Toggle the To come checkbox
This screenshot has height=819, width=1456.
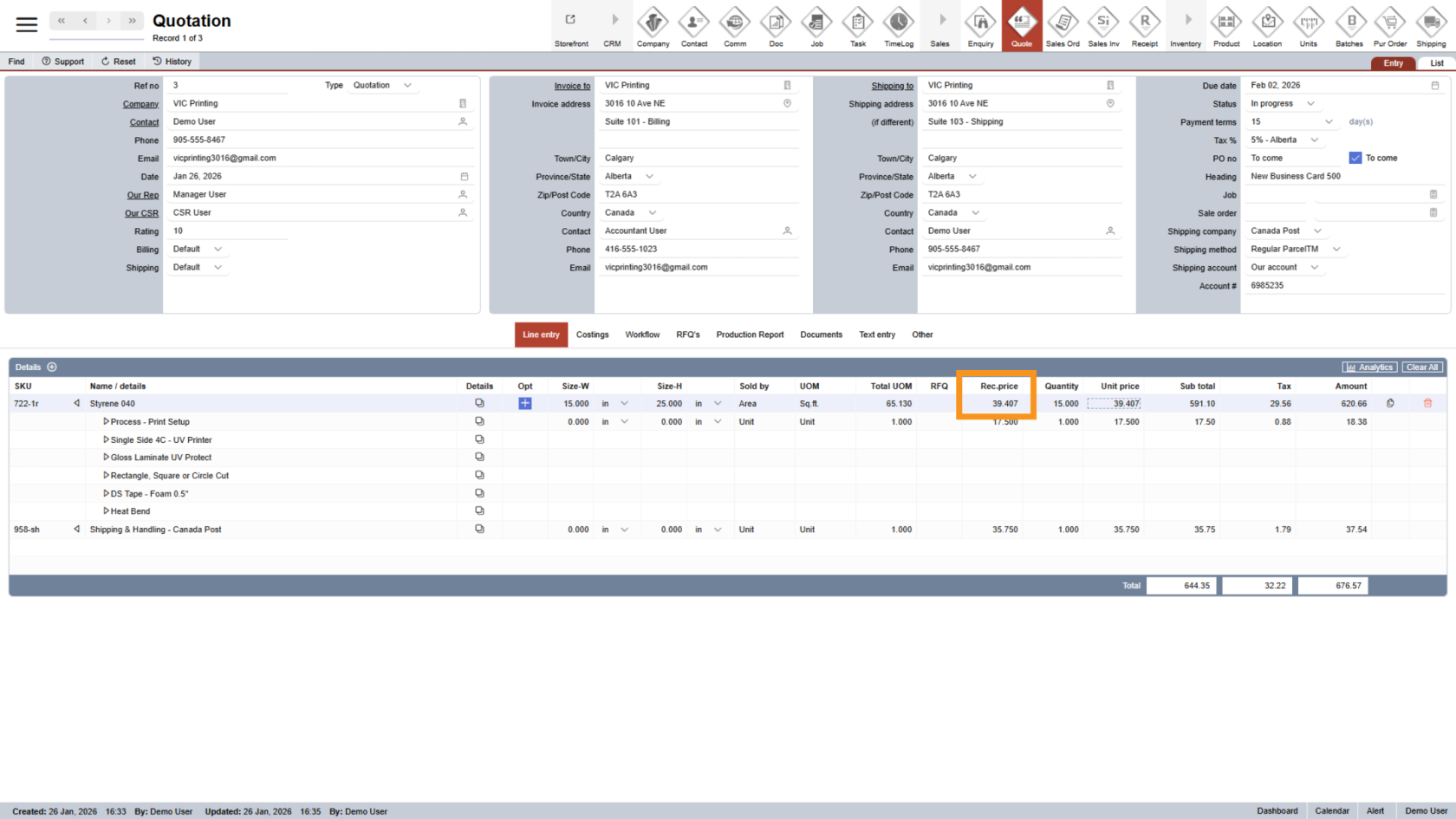coord(1355,158)
